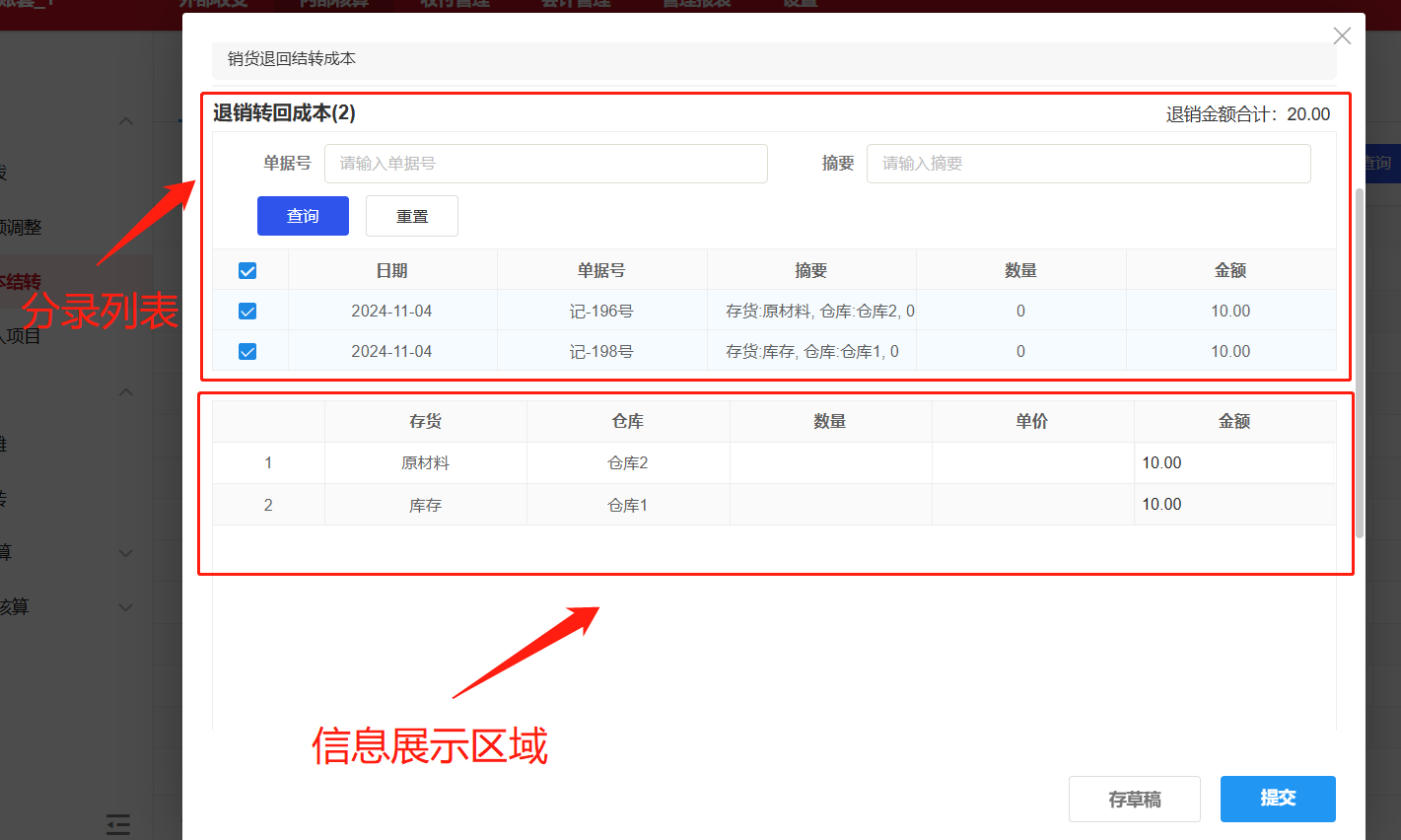Collapse the first sidebar section chevron
Image resolution: width=1401 pixels, height=840 pixels.
[x=125, y=120]
